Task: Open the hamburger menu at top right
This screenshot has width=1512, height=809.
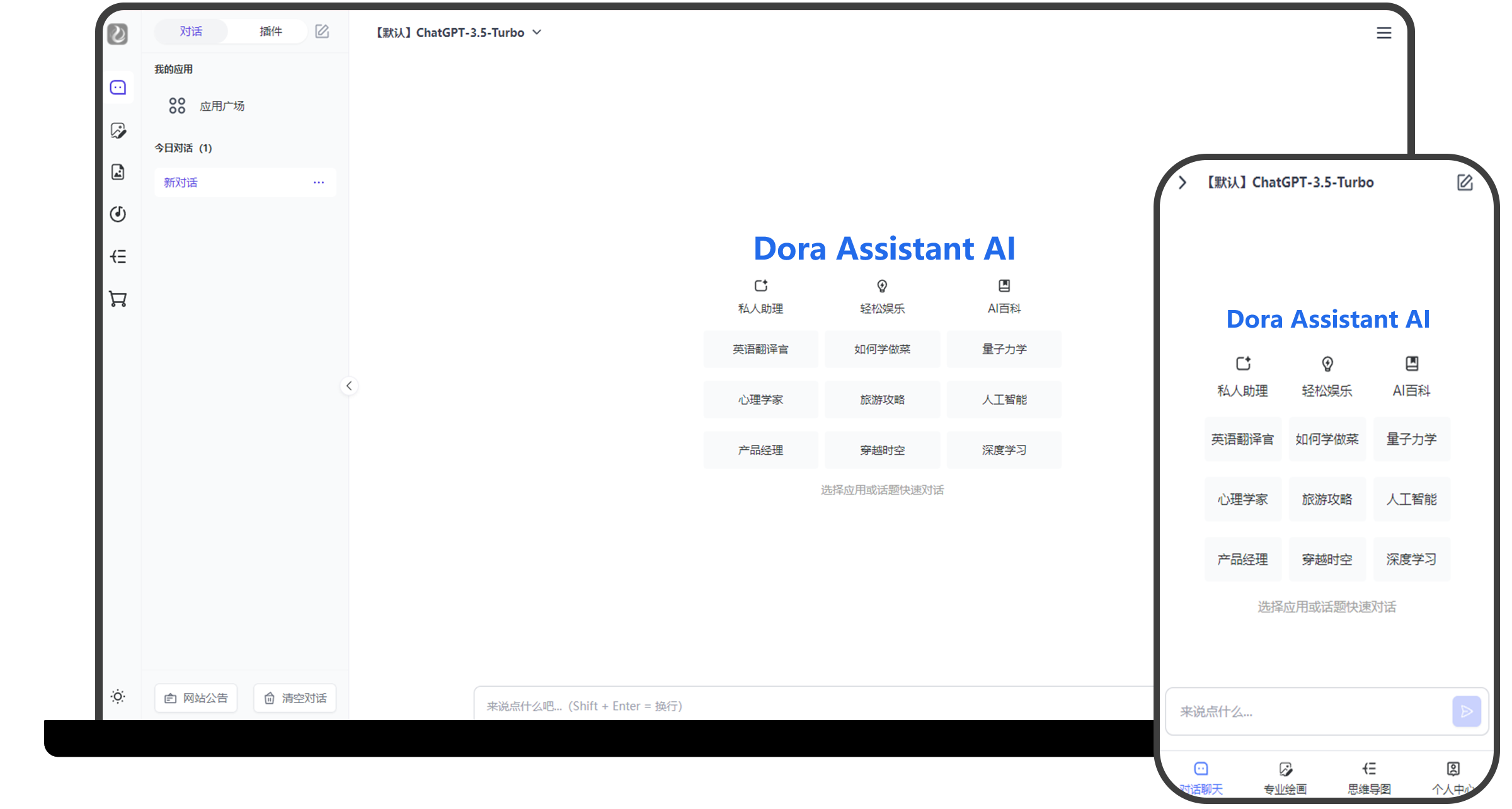Action: pyautogui.click(x=1383, y=33)
